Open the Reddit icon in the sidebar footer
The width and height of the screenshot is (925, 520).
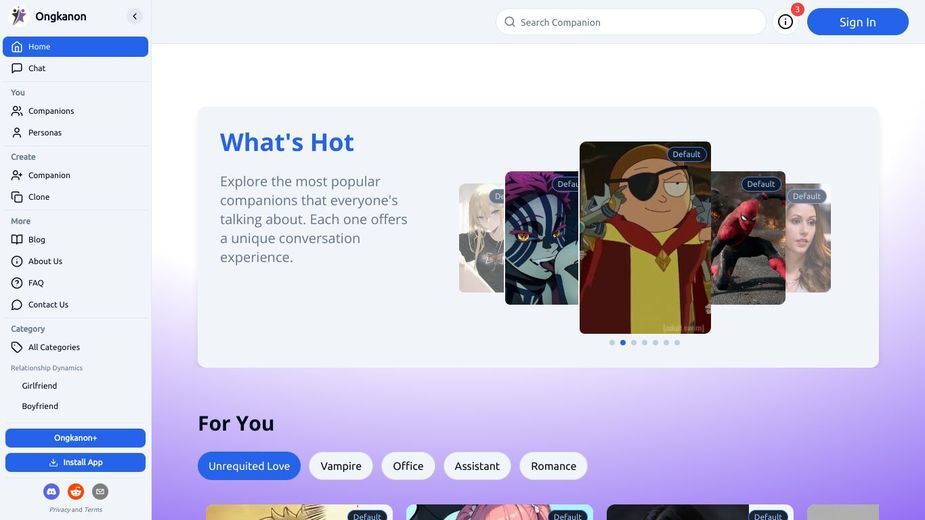pyautogui.click(x=76, y=491)
